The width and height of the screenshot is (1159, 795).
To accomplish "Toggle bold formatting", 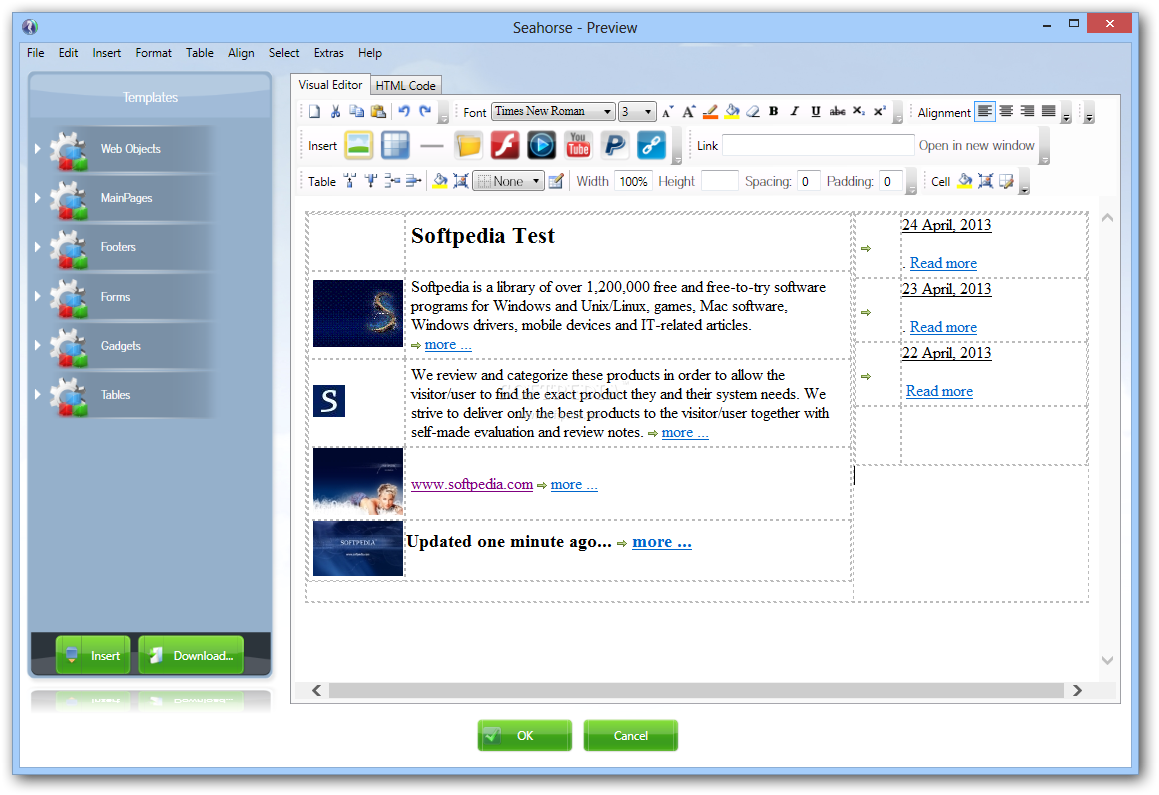I will coord(774,112).
